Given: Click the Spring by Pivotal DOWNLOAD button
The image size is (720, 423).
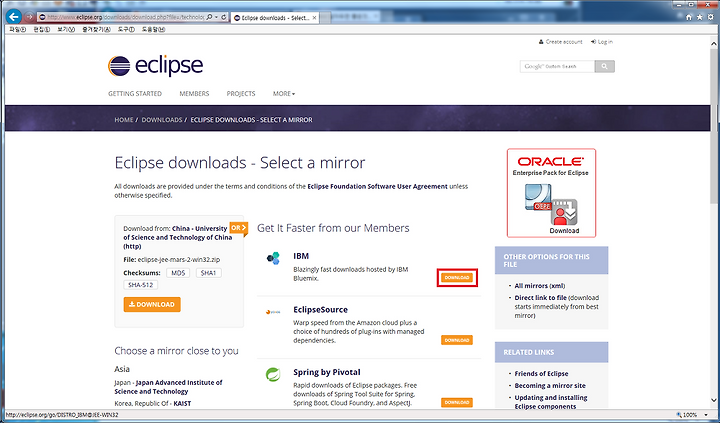Looking at the screenshot, I should click(457, 402).
